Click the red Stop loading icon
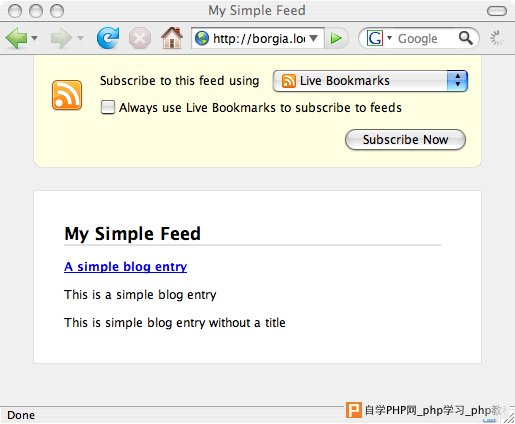The width and height of the screenshot is (515, 424). [x=140, y=38]
